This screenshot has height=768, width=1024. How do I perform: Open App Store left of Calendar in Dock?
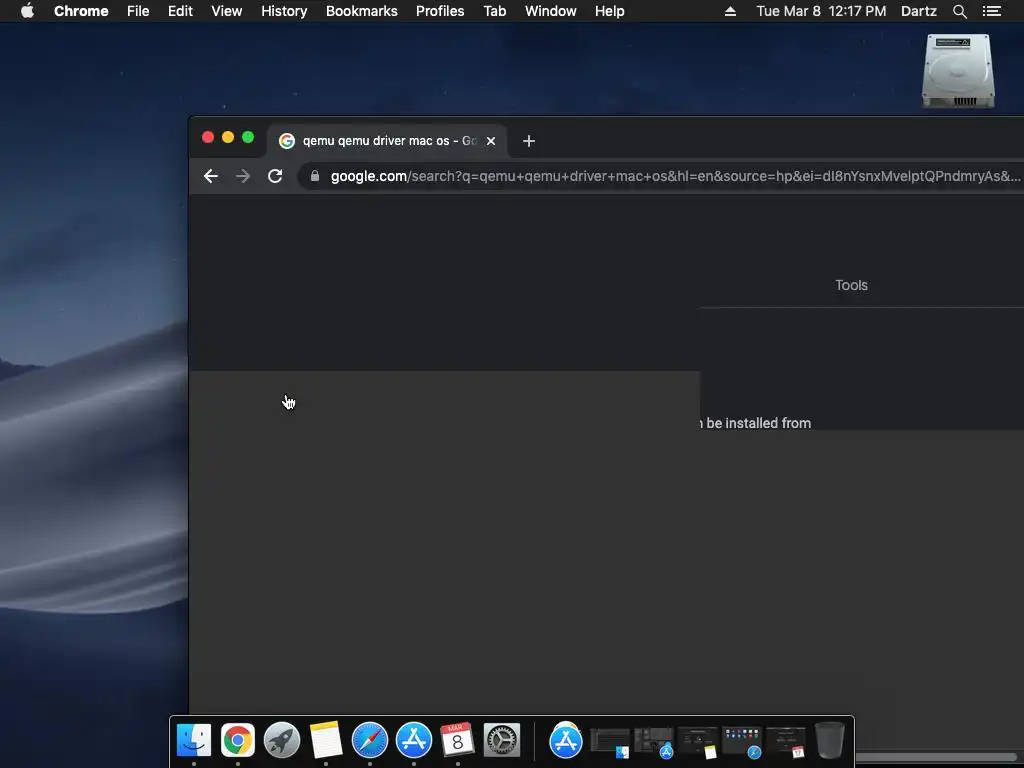click(414, 740)
